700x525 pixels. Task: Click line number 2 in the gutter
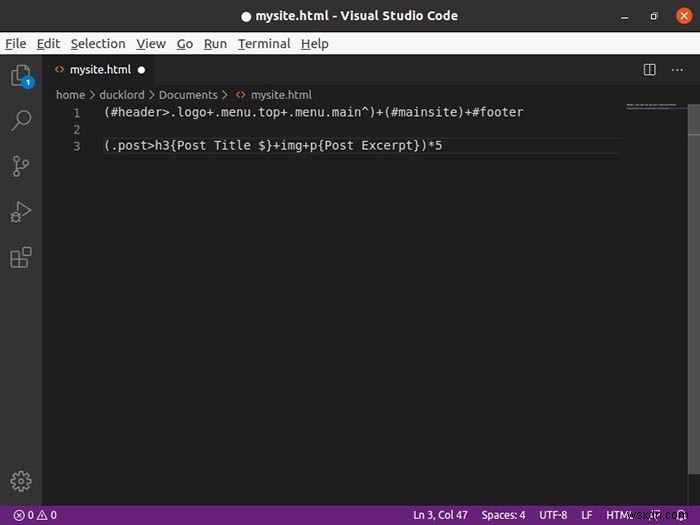pyautogui.click(x=77, y=129)
